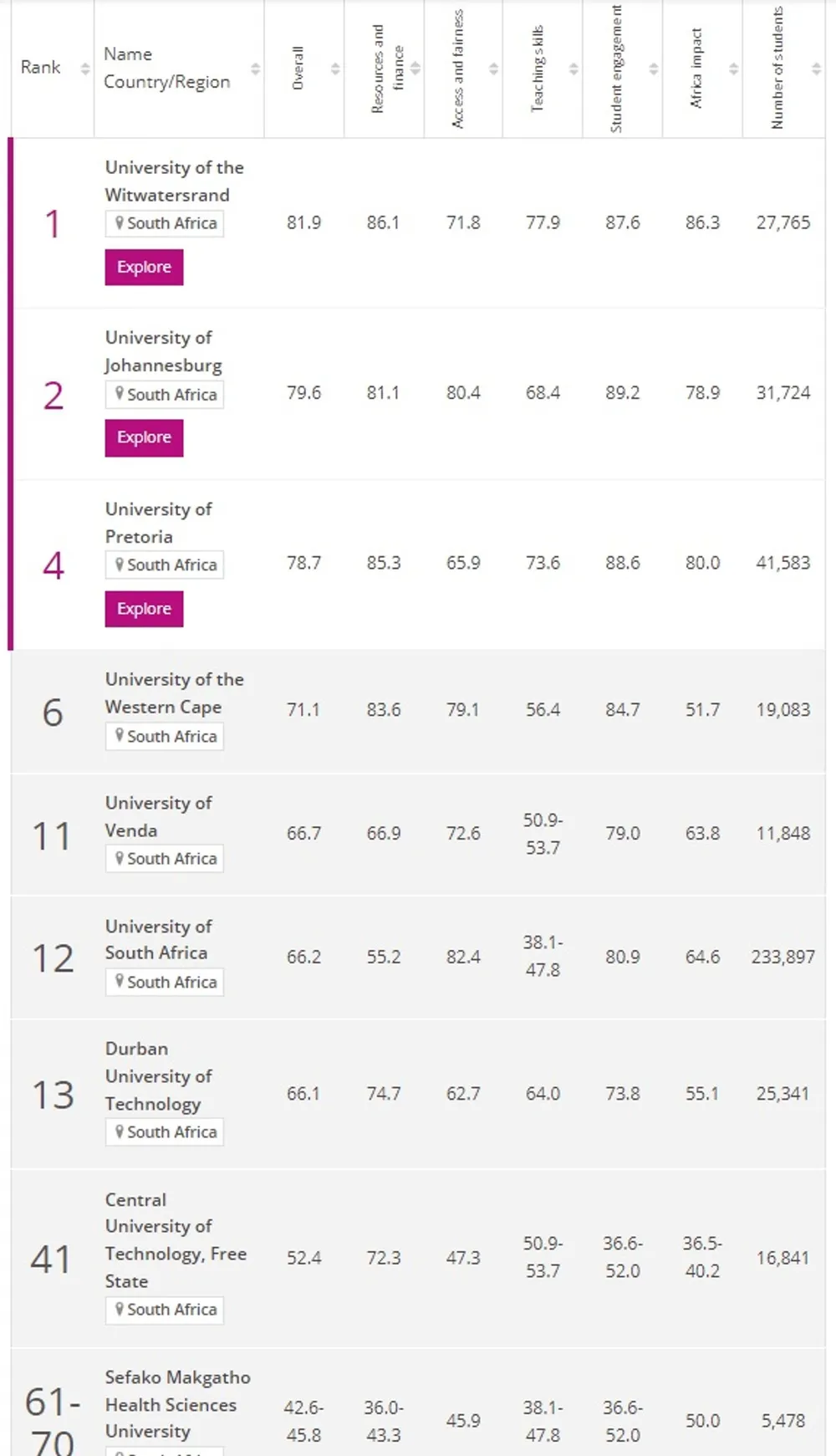This screenshot has width=836, height=1456.
Task: Sort by Number of students arrows
Action: coord(816,69)
